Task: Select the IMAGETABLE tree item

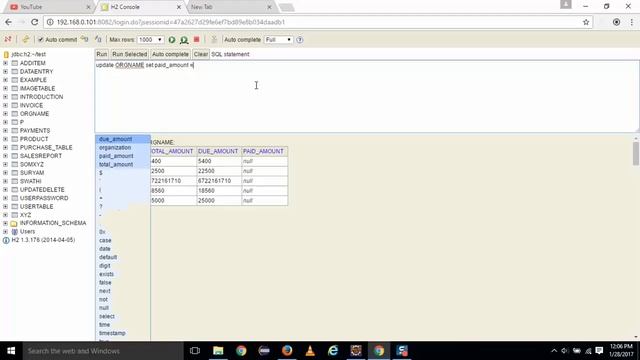Action: (x=37, y=89)
